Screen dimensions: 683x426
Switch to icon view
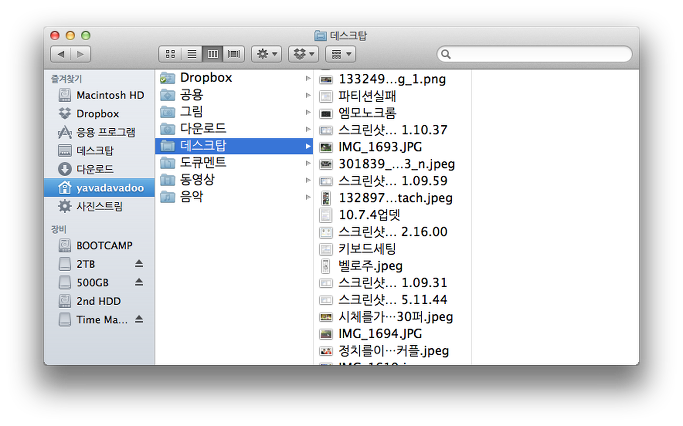pos(170,54)
